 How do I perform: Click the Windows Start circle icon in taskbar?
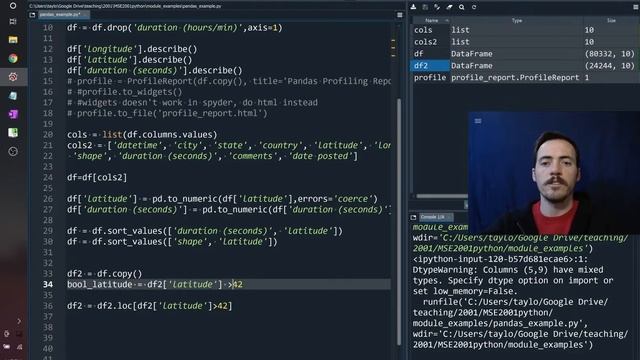(x=13, y=6)
